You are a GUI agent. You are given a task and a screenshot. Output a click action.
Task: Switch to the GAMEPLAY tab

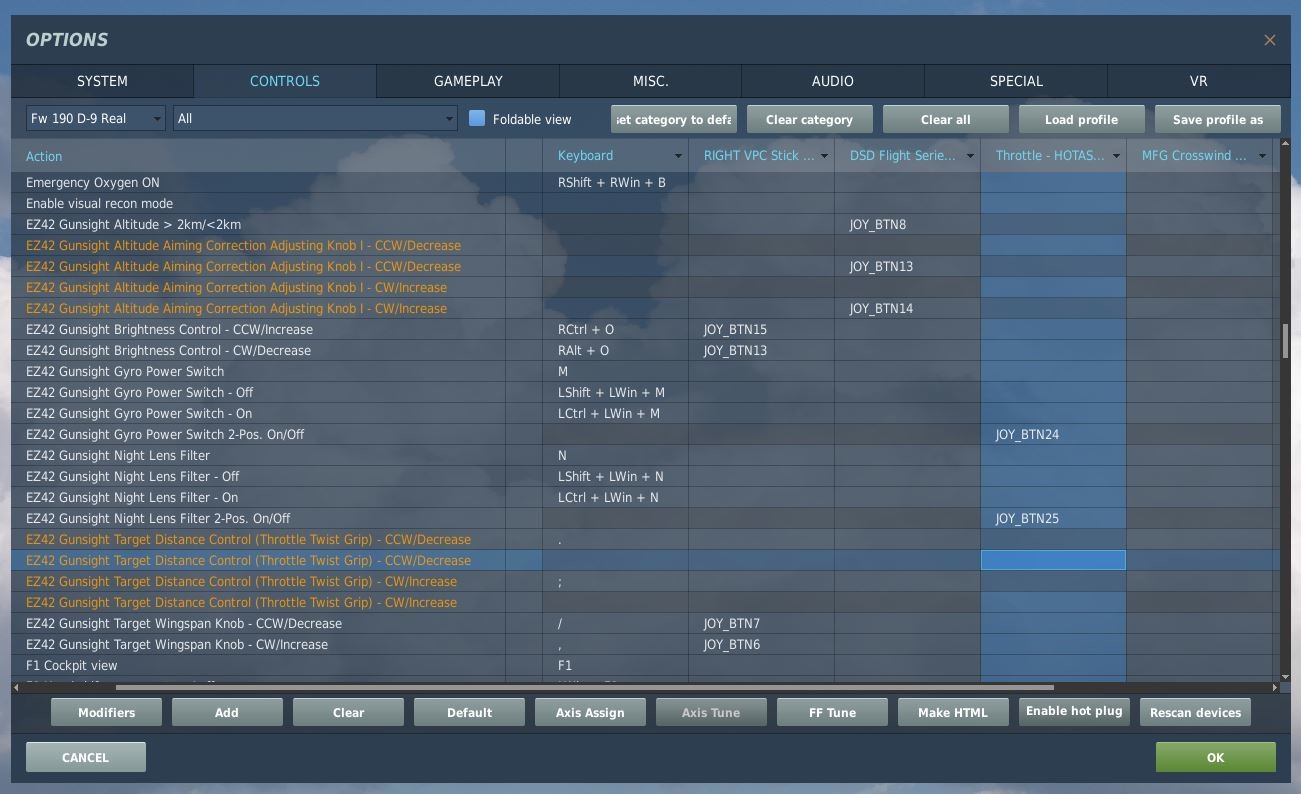(468, 81)
